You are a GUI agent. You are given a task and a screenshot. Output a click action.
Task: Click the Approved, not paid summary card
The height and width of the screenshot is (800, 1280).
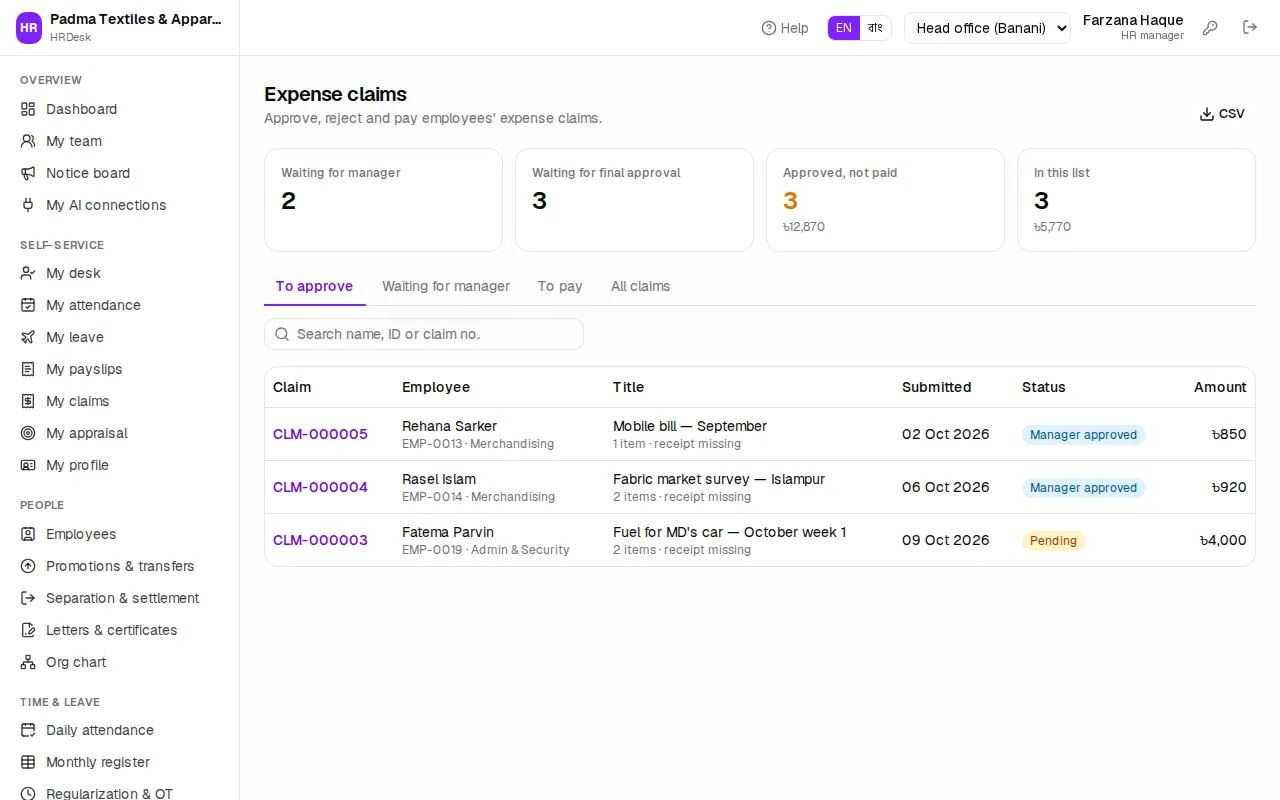(x=885, y=200)
